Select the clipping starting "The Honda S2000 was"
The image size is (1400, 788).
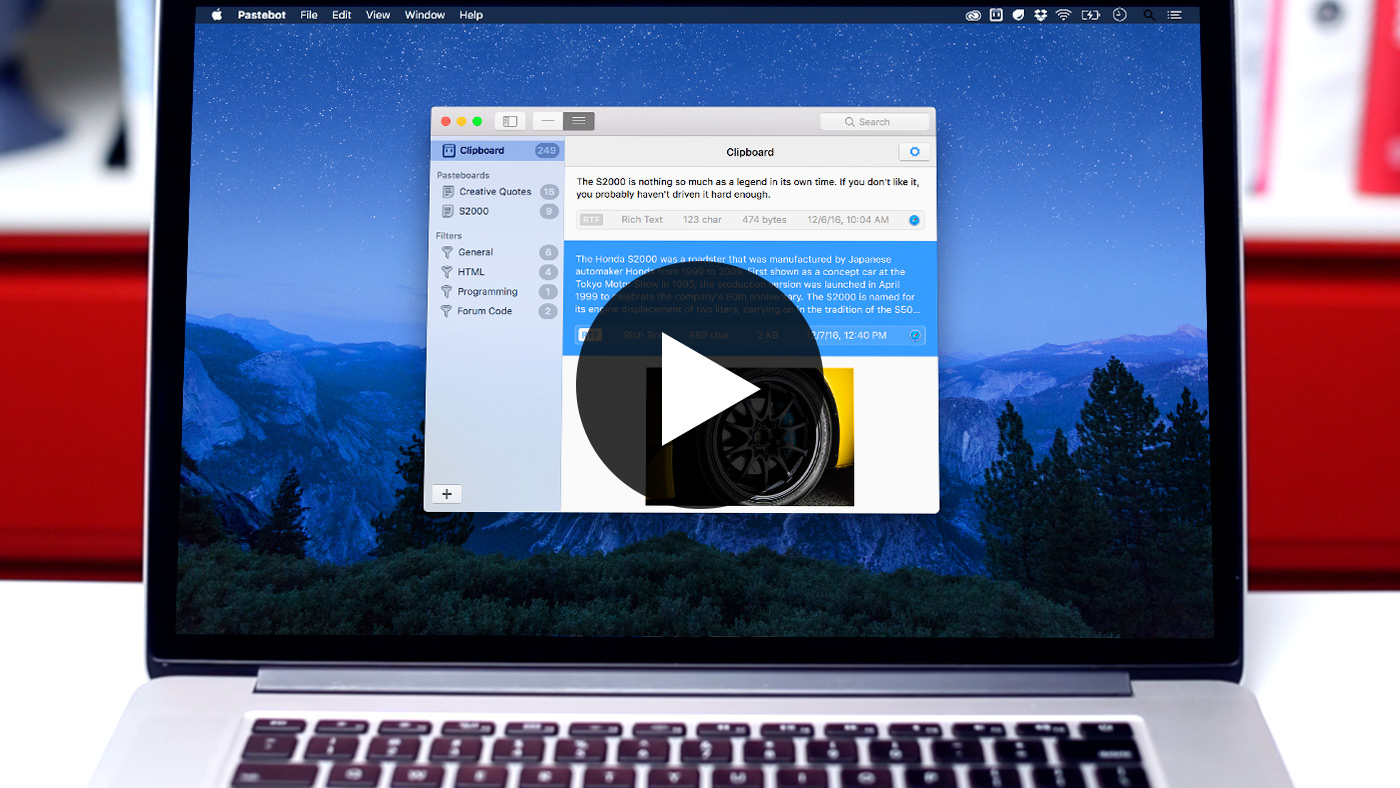click(x=751, y=298)
